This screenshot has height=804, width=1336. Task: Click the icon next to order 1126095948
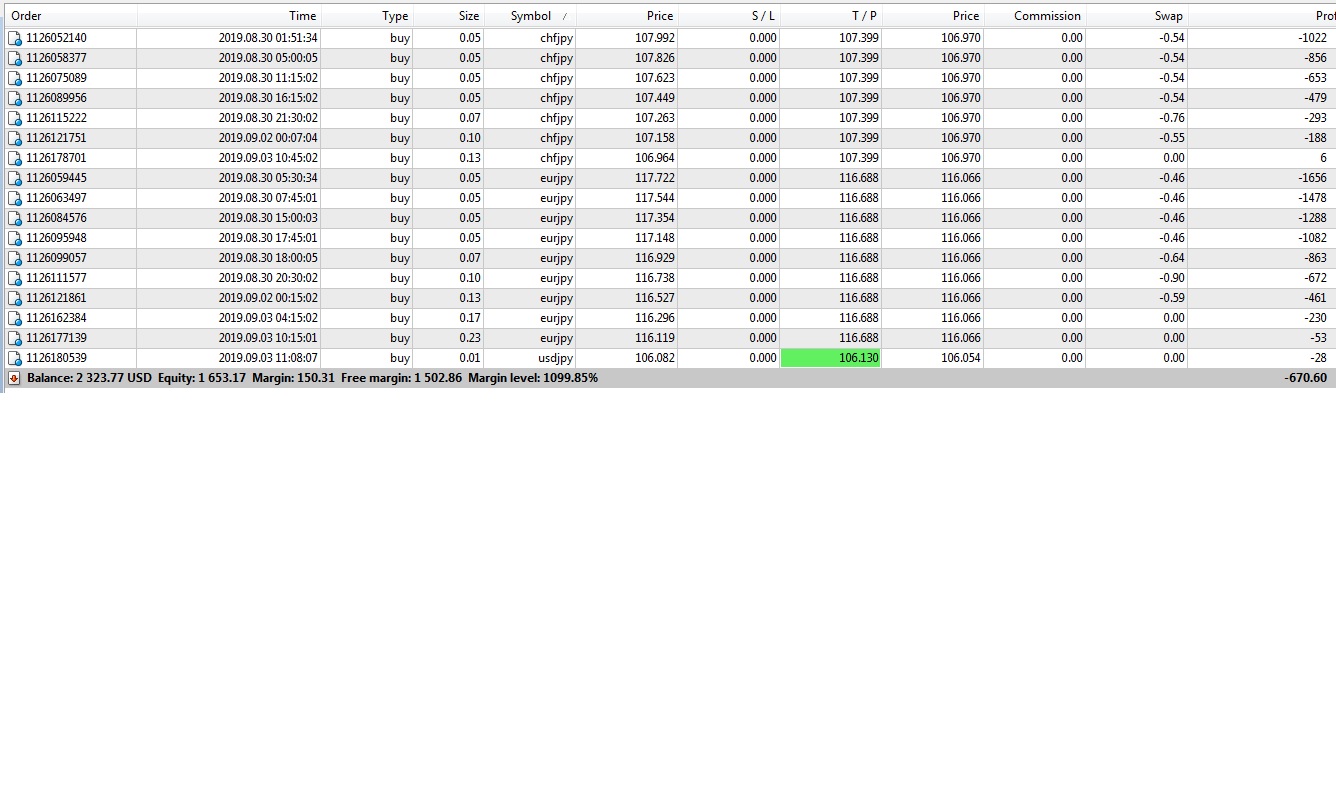[x=15, y=238]
